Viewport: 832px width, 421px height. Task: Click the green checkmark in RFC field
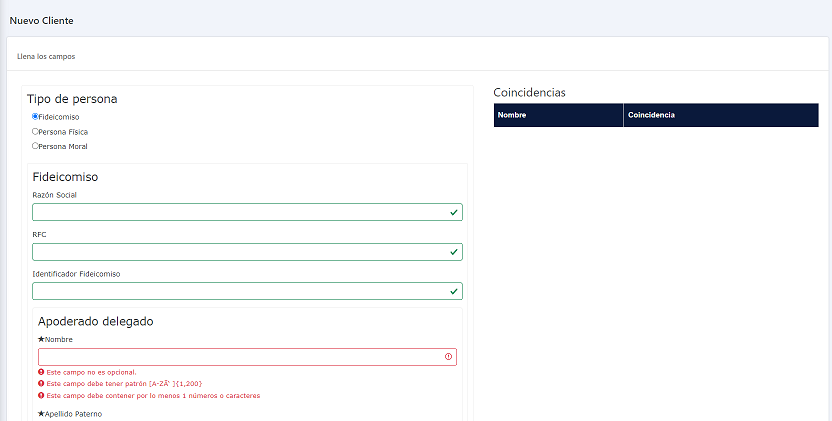pyautogui.click(x=454, y=252)
